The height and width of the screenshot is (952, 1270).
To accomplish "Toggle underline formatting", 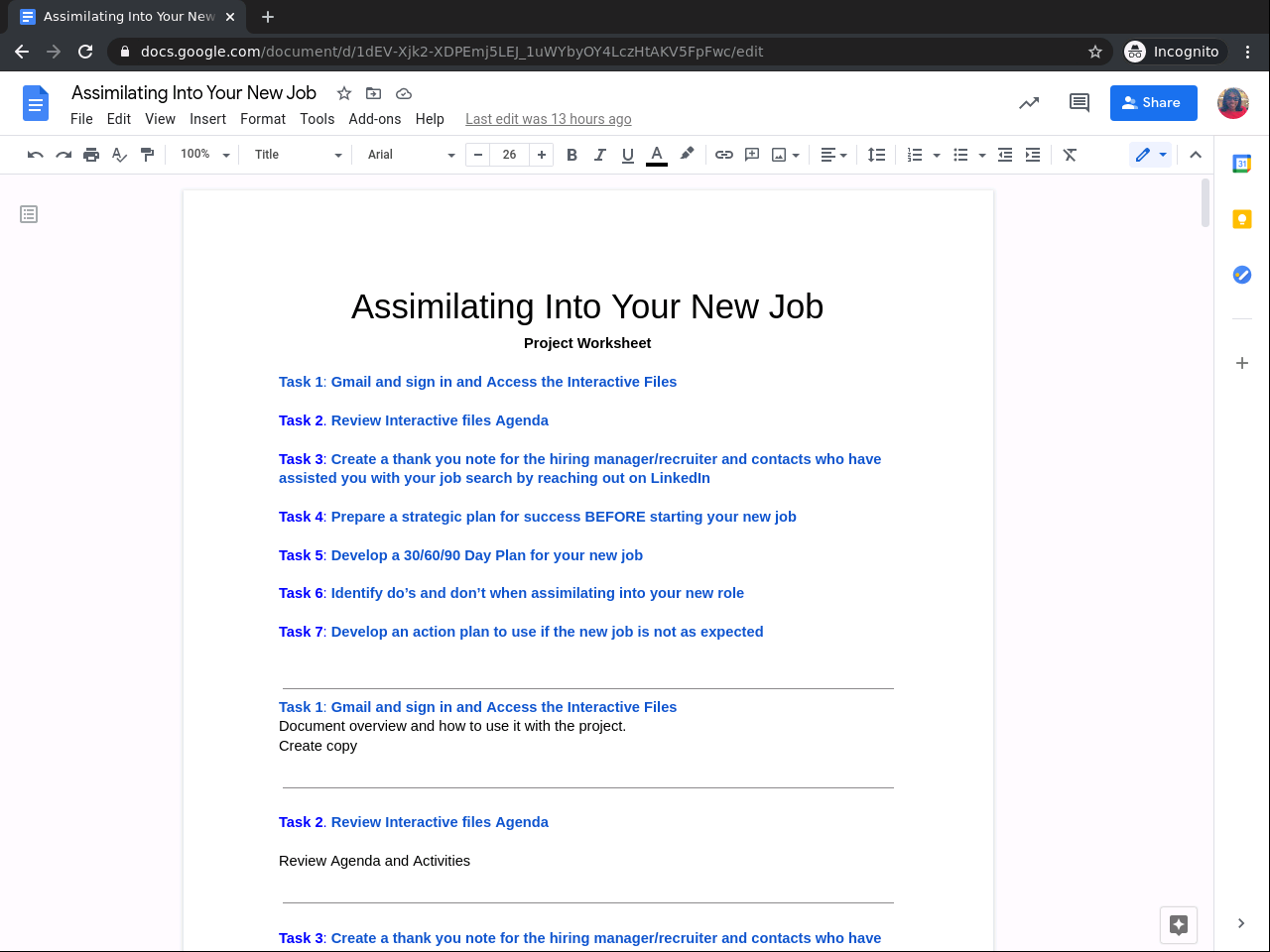I will point(627,155).
